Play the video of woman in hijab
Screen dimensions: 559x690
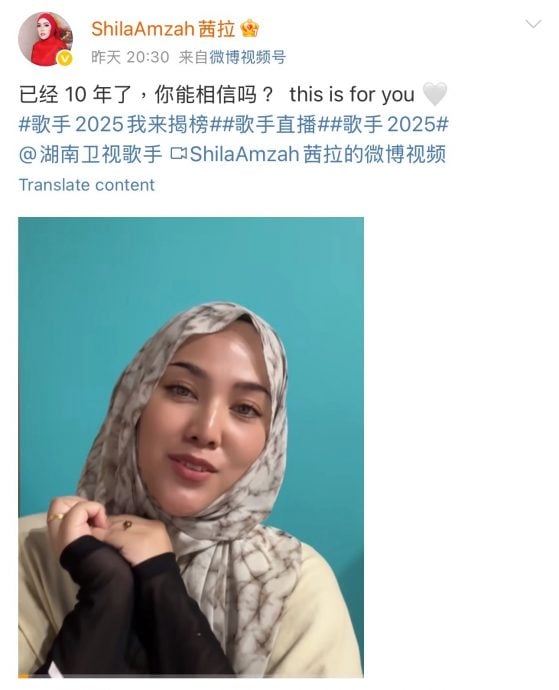(191, 447)
